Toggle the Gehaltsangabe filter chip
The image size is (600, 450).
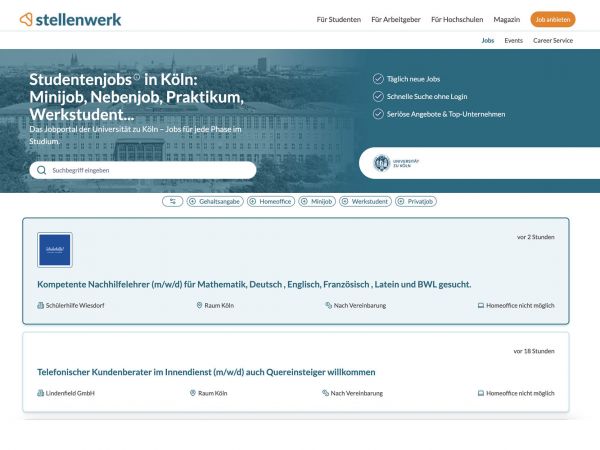tap(215, 201)
